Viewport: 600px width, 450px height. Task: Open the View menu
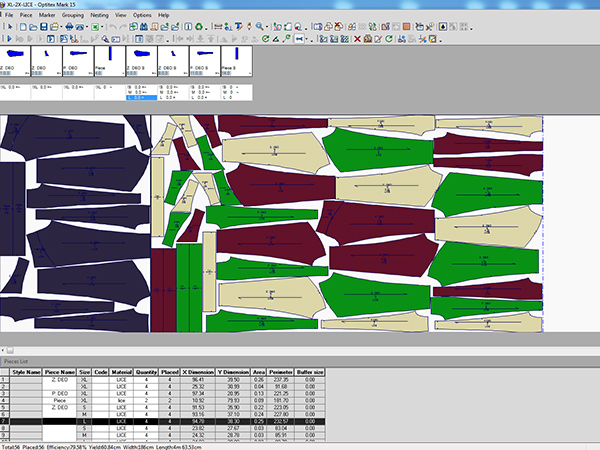[121, 15]
